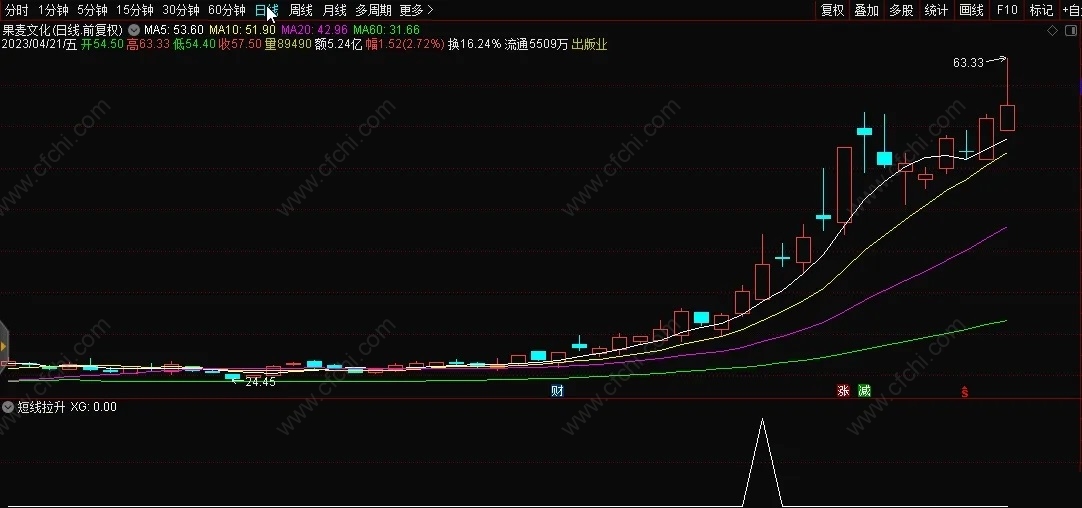Image resolution: width=1082 pixels, height=508 pixels.
Task: Open the F10 company info button
Action: click(x=1007, y=10)
